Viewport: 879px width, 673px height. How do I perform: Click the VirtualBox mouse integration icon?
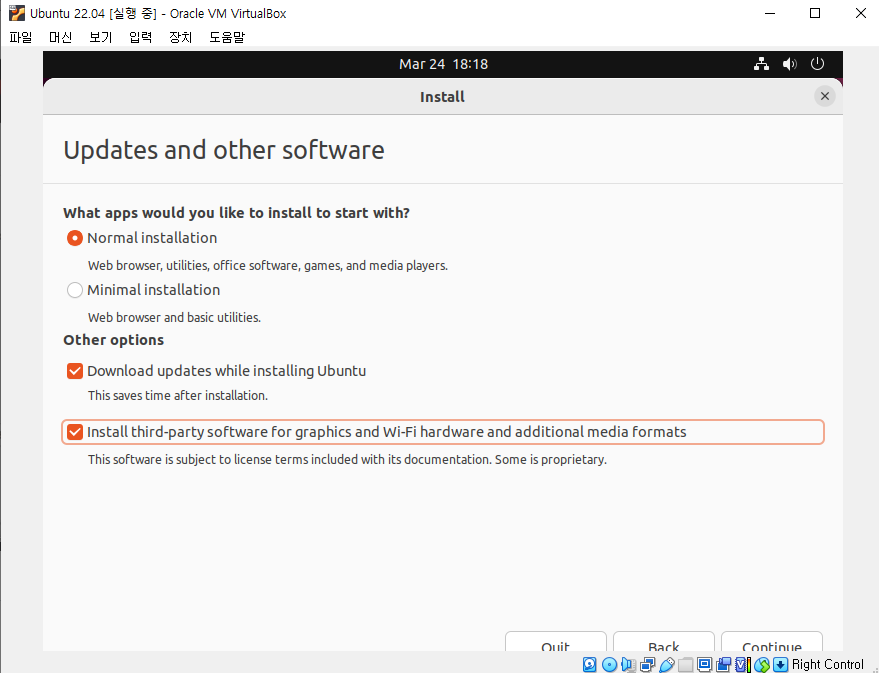point(762,665)
